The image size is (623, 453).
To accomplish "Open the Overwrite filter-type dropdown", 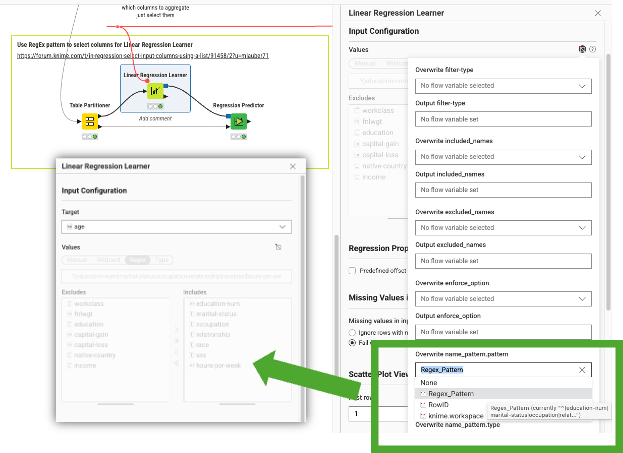I will pos(504,86).
